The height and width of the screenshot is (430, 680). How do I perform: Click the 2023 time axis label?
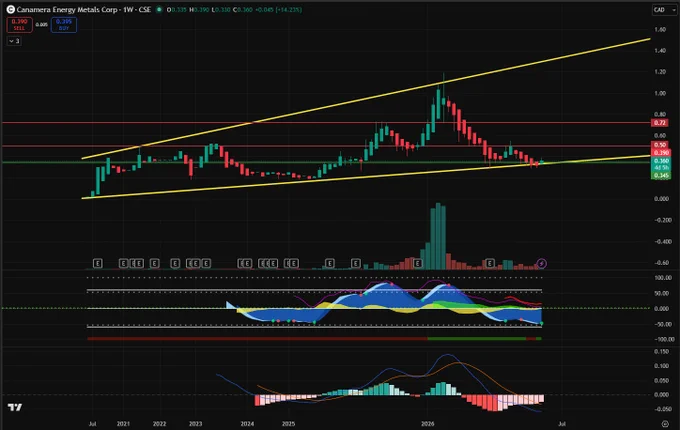(195, 423)
